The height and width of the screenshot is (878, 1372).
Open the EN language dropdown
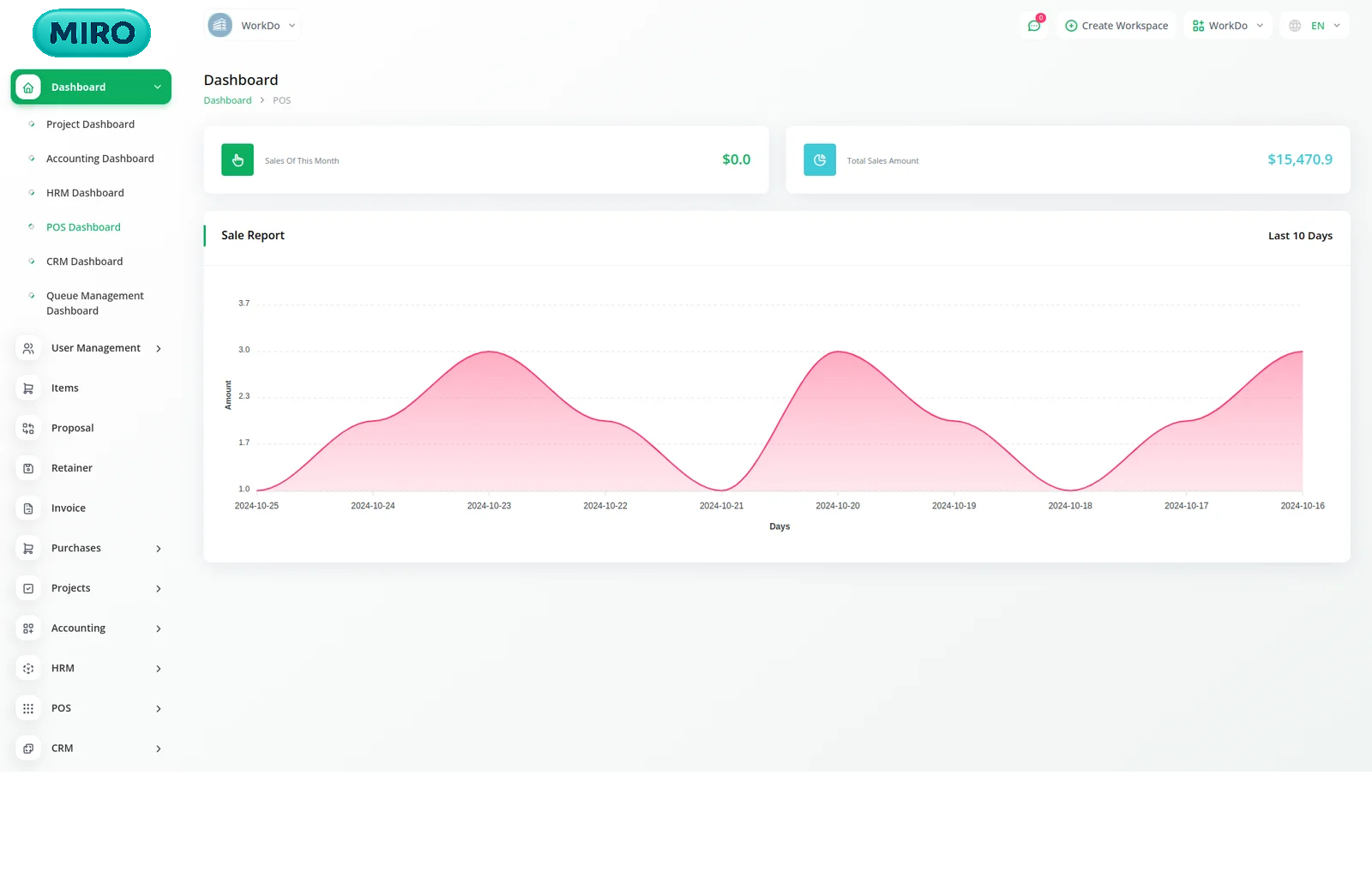[x=1315, y=26]
